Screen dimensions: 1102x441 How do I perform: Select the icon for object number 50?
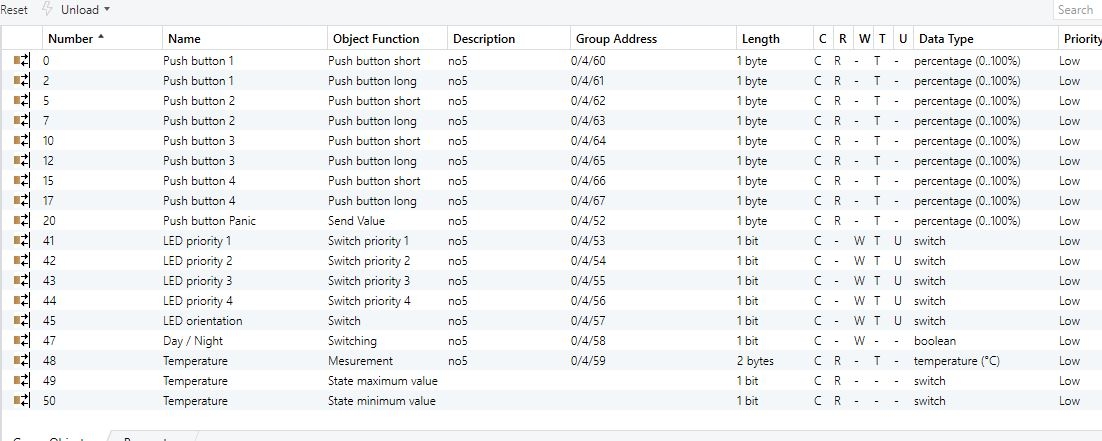pyautogui.click(x=22, y=401)
